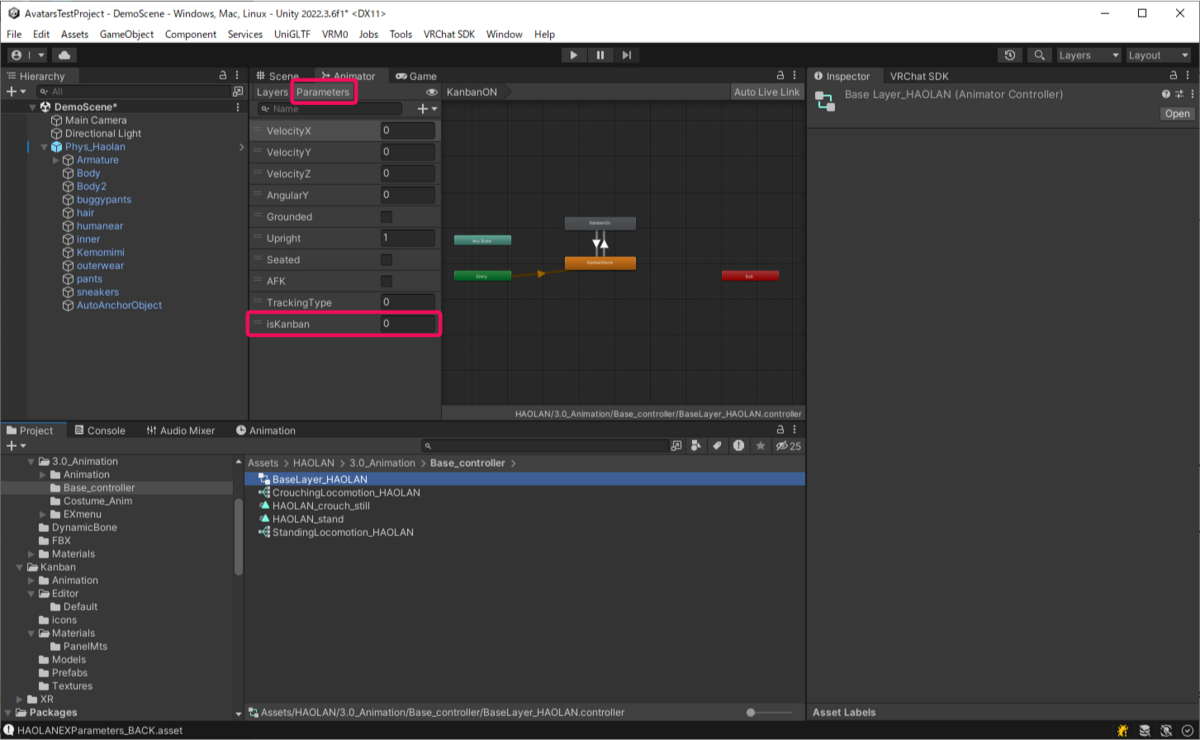1200x740 pixels.
Task: Select the red Exit node
Action: point(750,275)
